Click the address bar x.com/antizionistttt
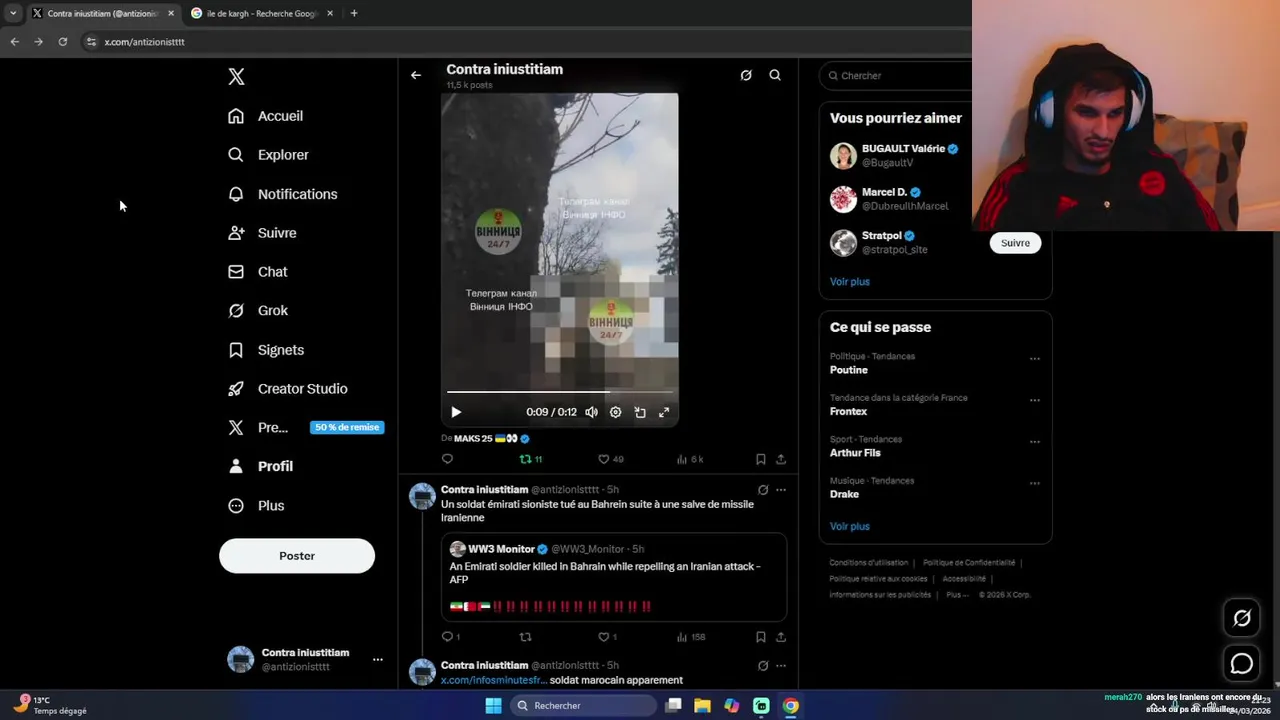Viewport: 1280px width, 720px height. 144,42
